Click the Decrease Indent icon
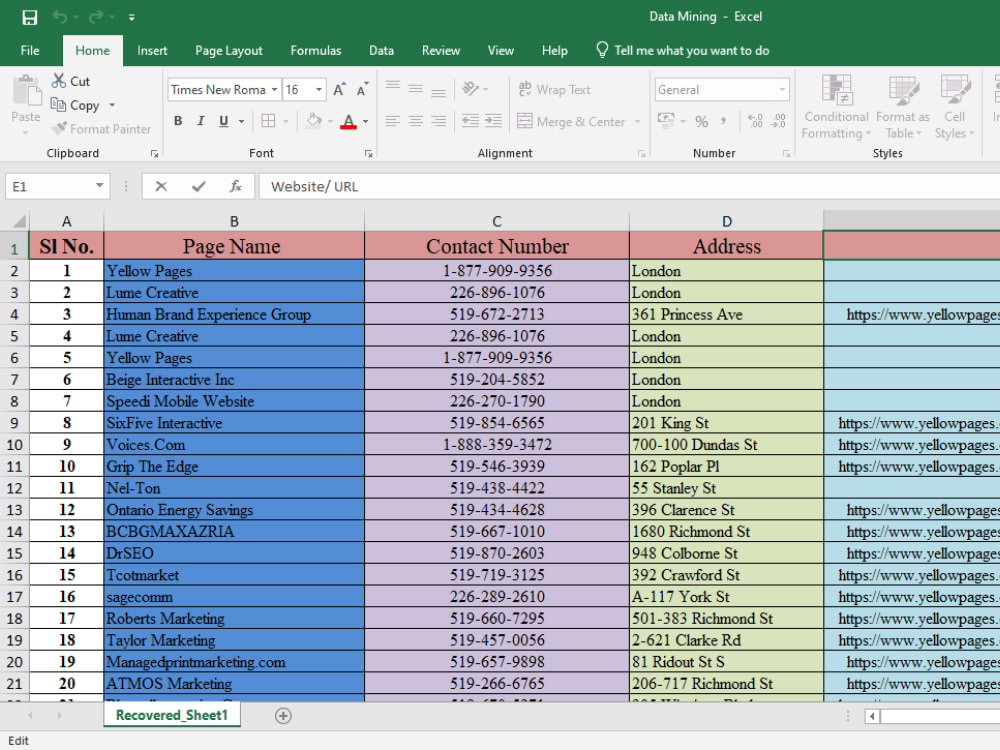 point(471,121)
